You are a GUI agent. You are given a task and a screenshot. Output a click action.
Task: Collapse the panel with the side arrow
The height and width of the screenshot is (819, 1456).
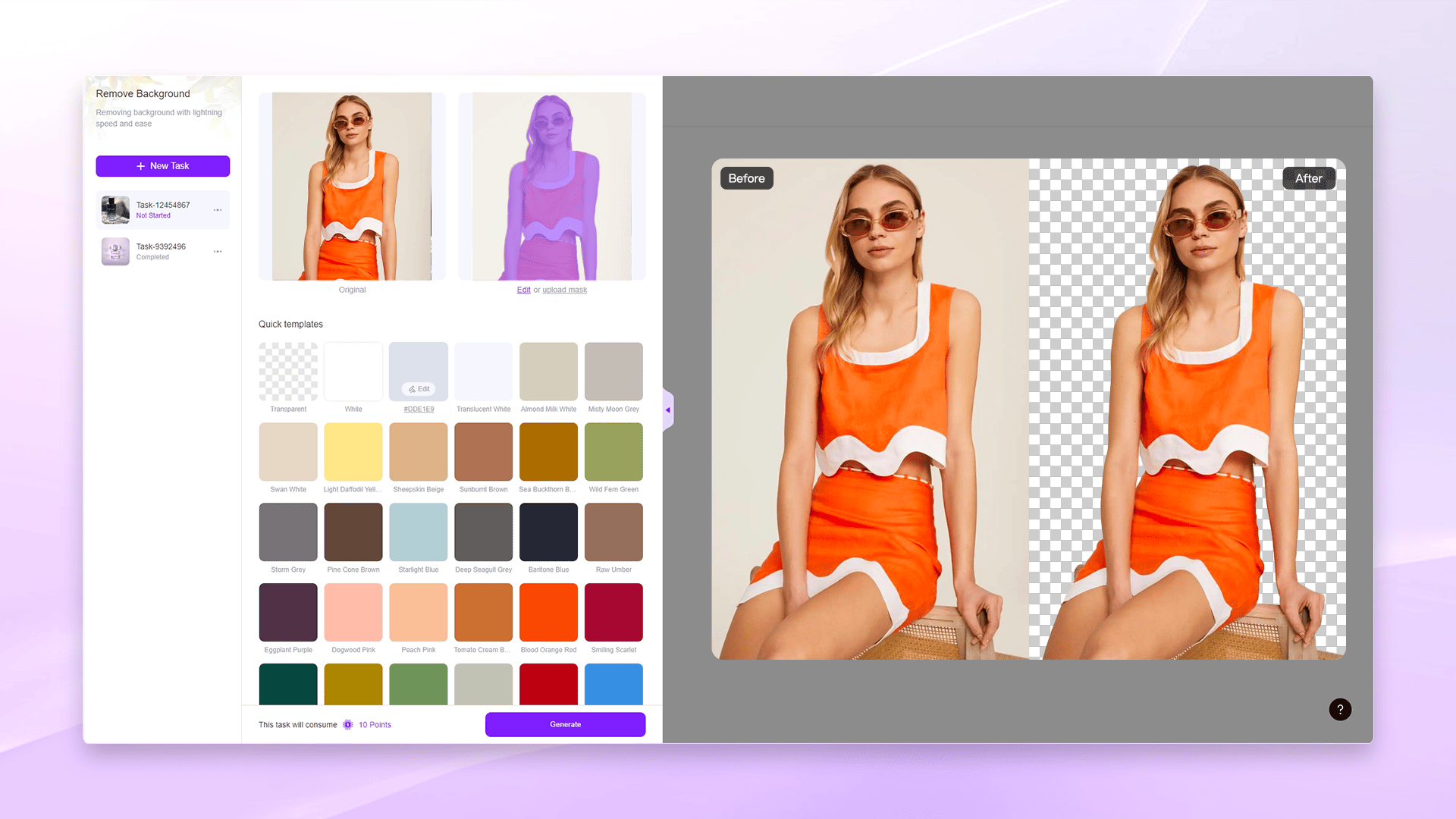(668, 410)
